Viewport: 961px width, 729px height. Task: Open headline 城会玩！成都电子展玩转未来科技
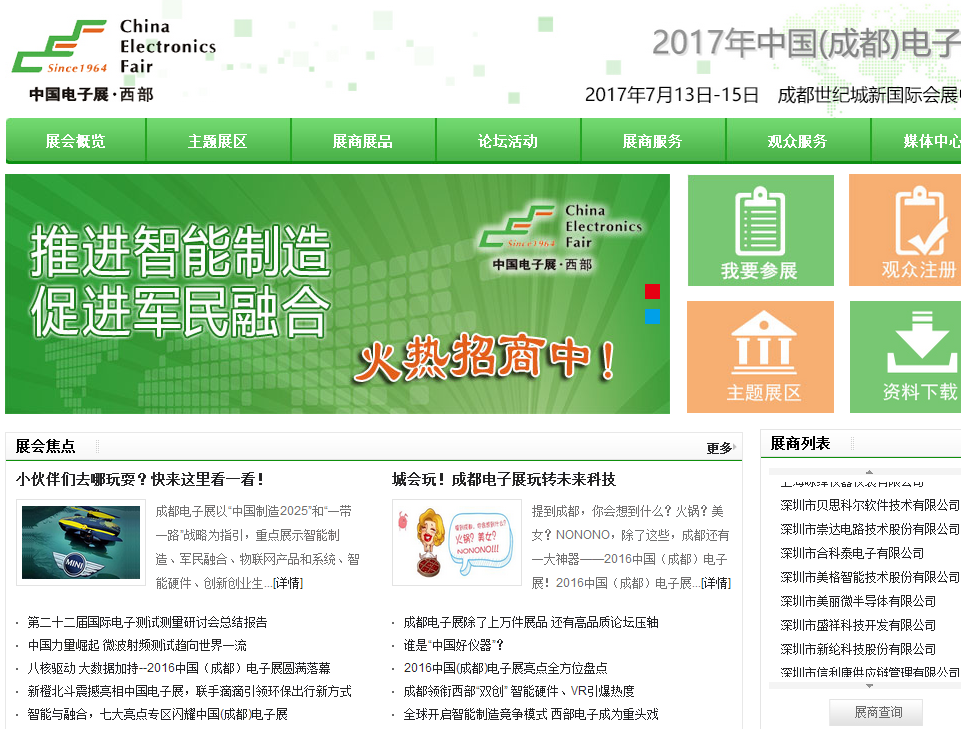(x=504, y=479)
